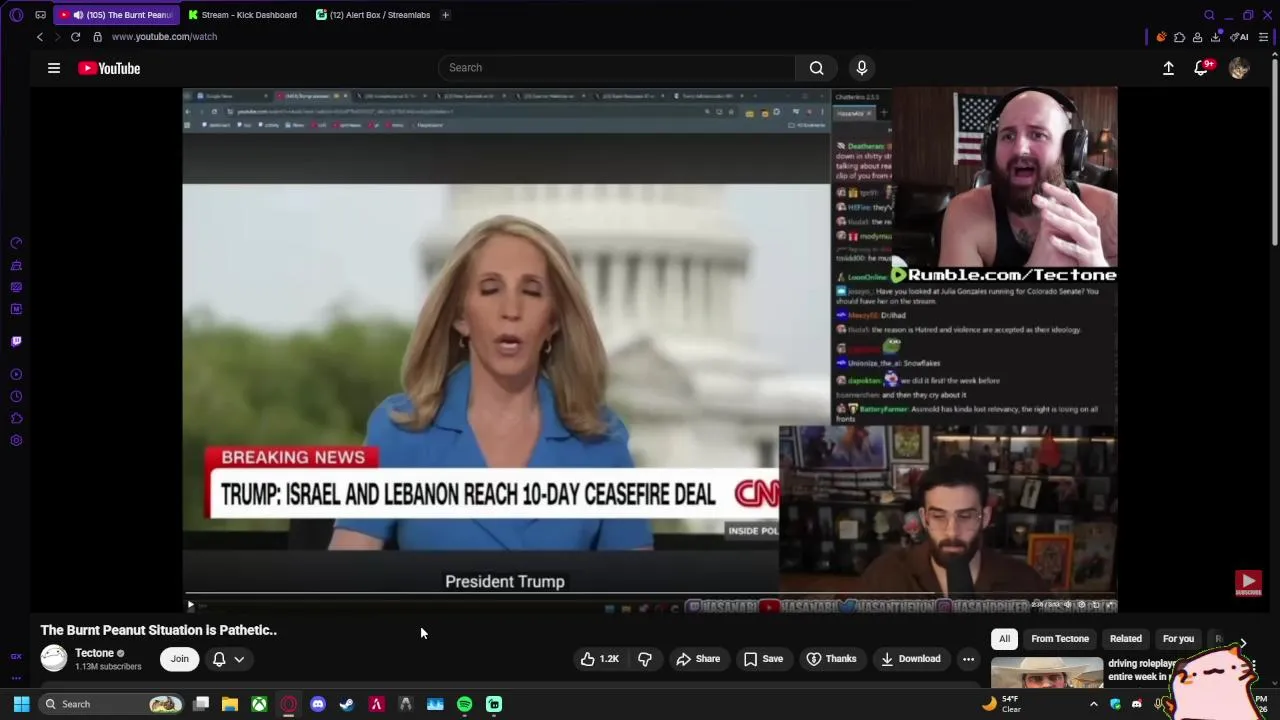
Task: Focus the YouTube search input field
Action: pos(616,68)
